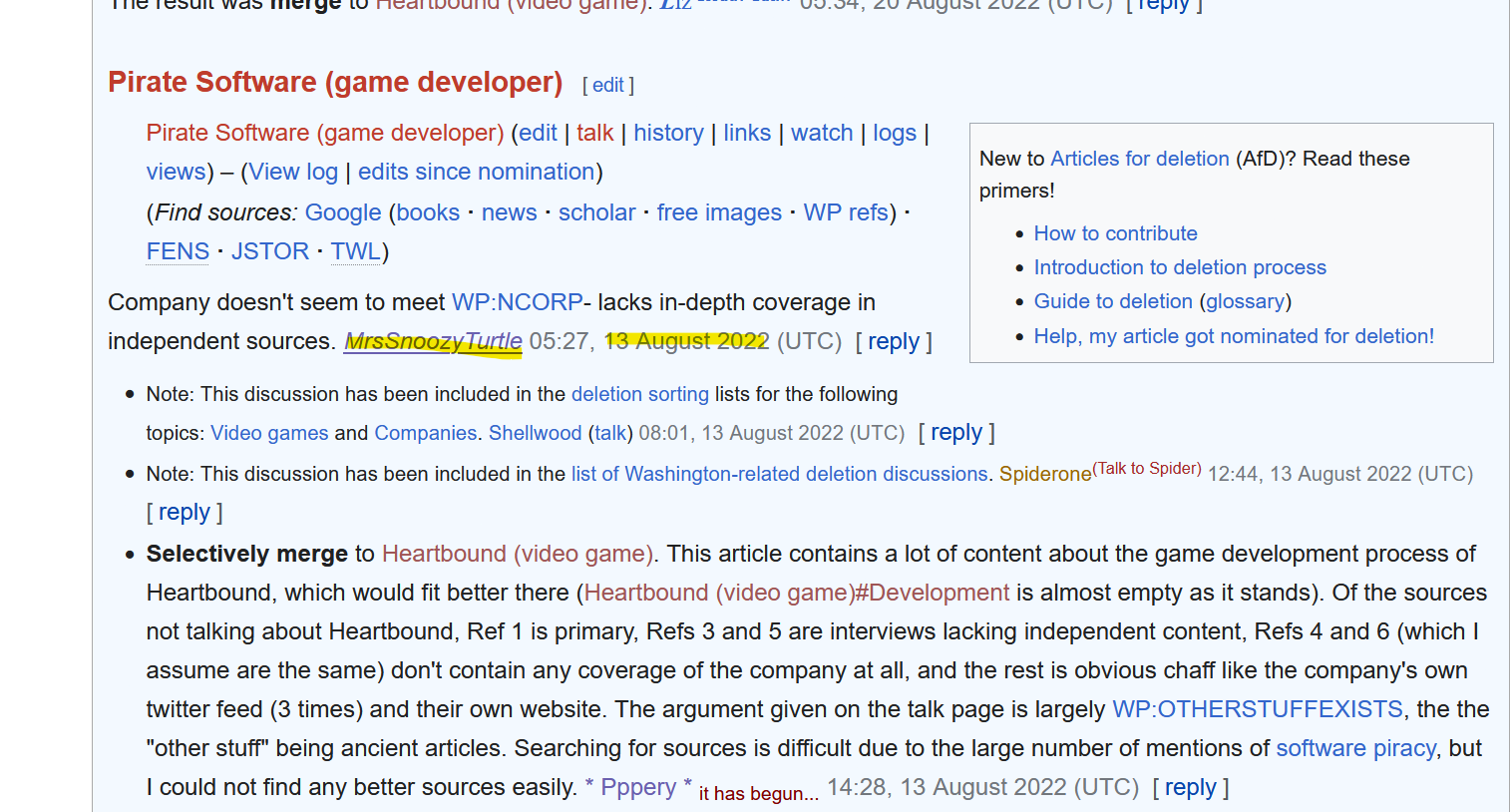
Task: Click the highlighted '13 August 2022' timestamp
Action: point(687,341)
